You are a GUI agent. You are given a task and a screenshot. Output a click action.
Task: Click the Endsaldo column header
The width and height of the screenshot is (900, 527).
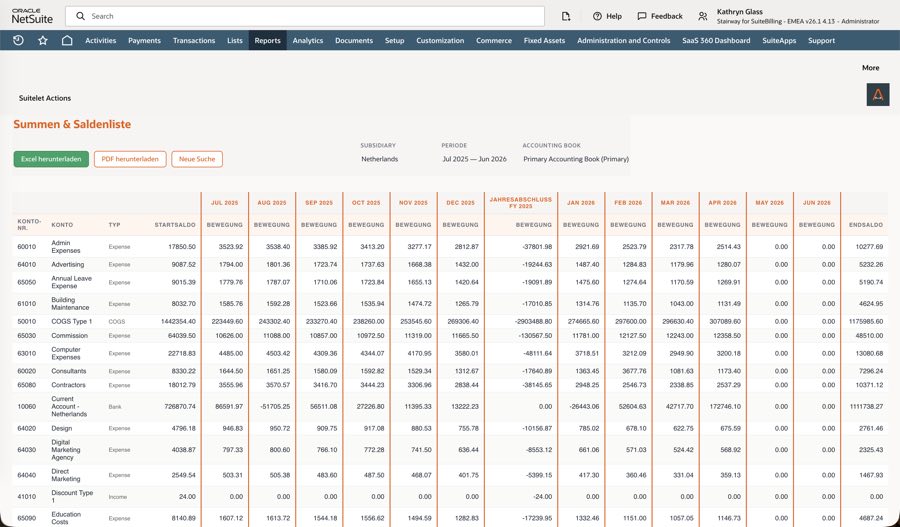point(866,225)
